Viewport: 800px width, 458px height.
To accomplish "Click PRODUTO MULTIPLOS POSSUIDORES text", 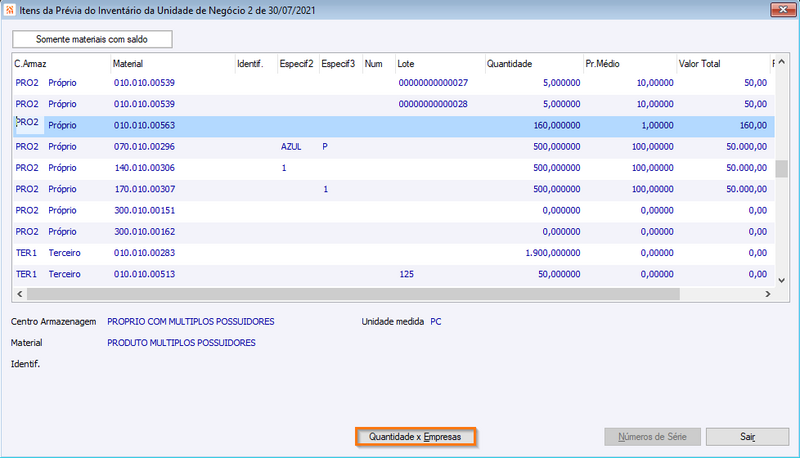I will 181,343.
